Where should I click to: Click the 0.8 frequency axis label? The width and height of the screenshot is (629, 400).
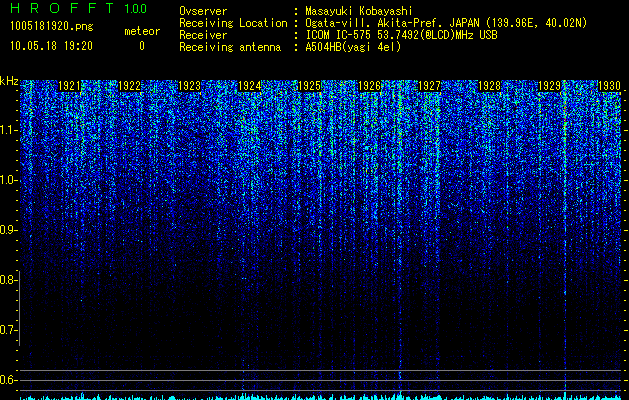tap(7, 280)
